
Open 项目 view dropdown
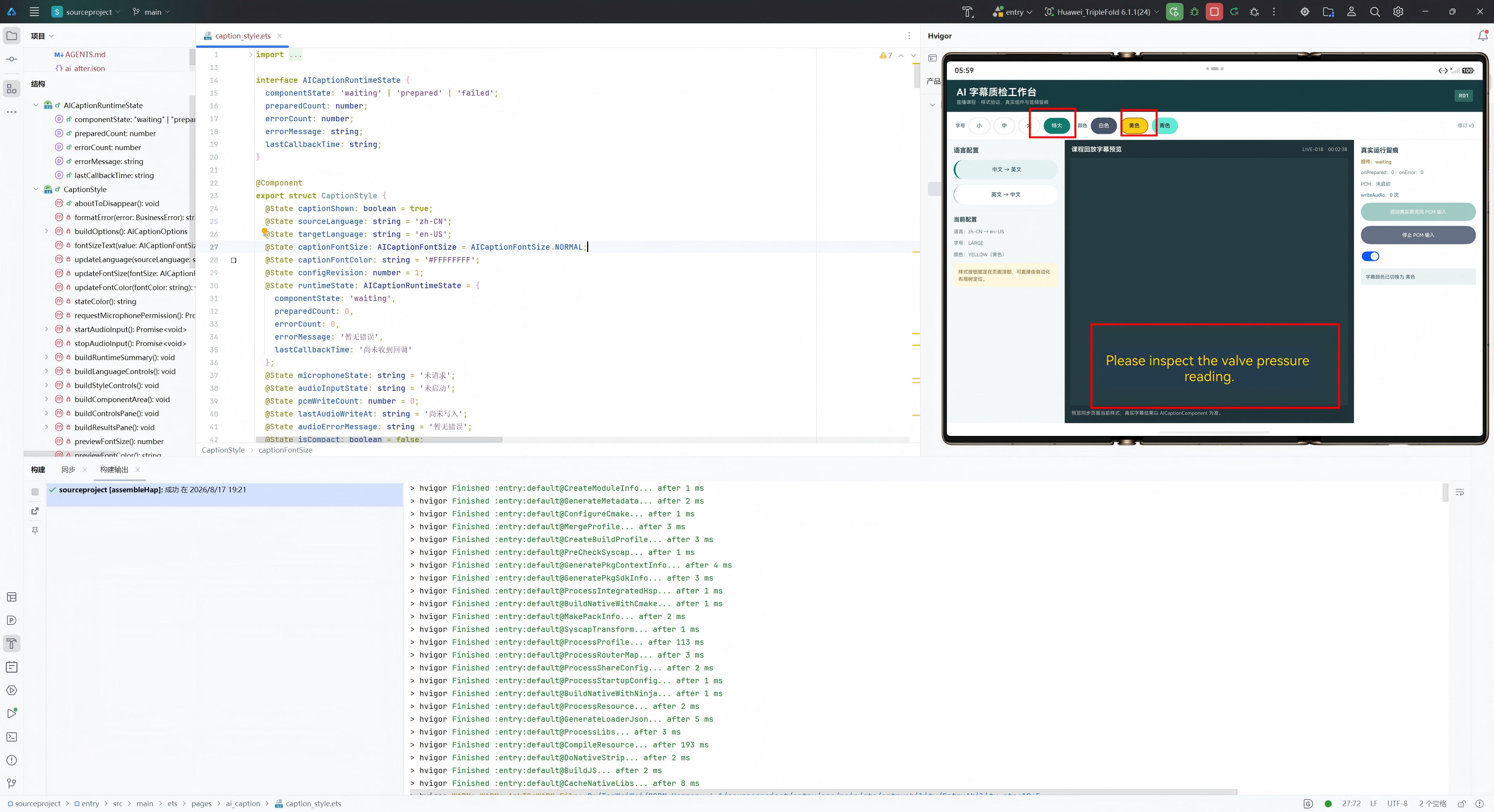coord(42,36)
